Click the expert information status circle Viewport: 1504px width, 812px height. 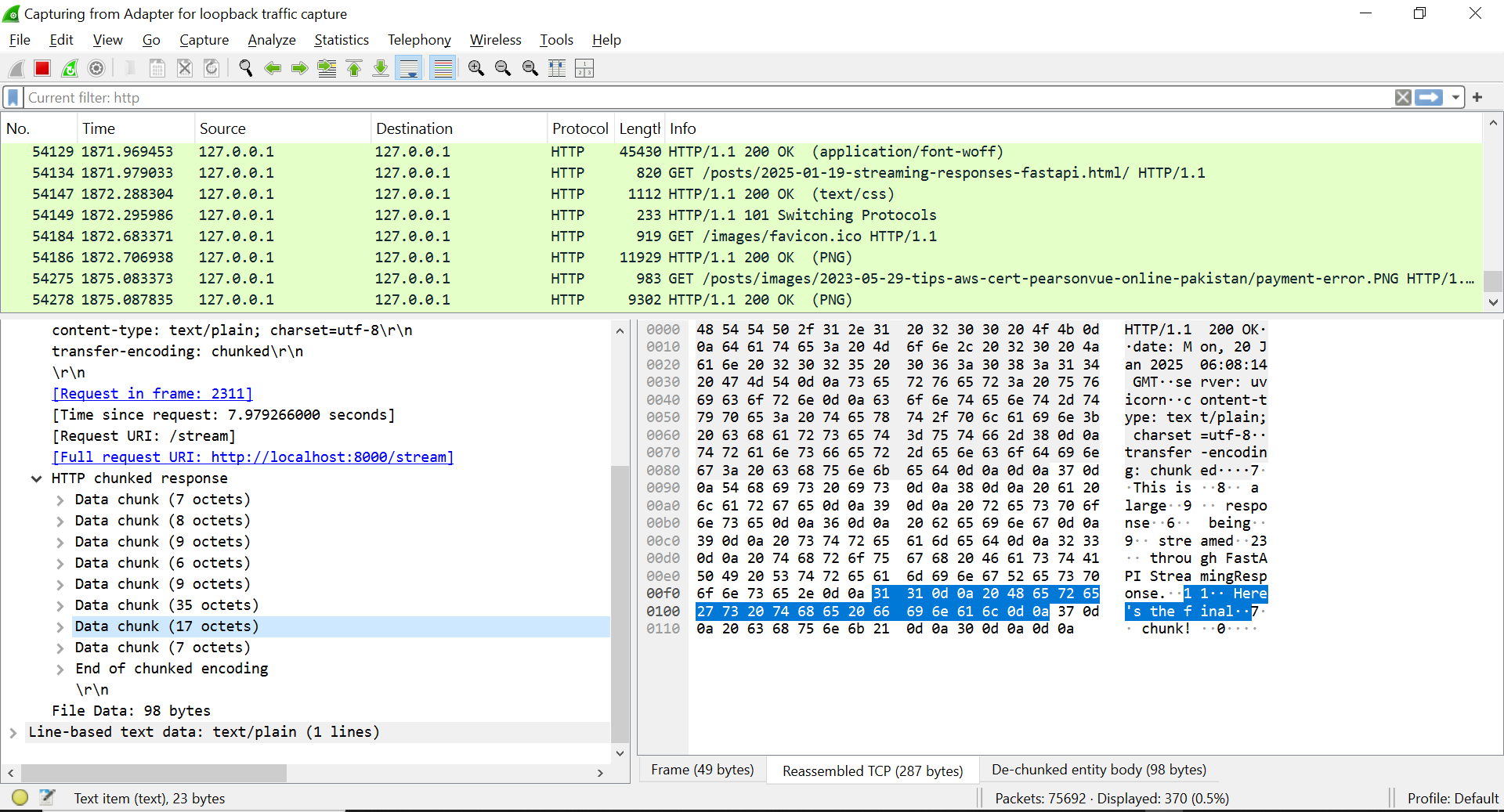[x=20, y=798]
